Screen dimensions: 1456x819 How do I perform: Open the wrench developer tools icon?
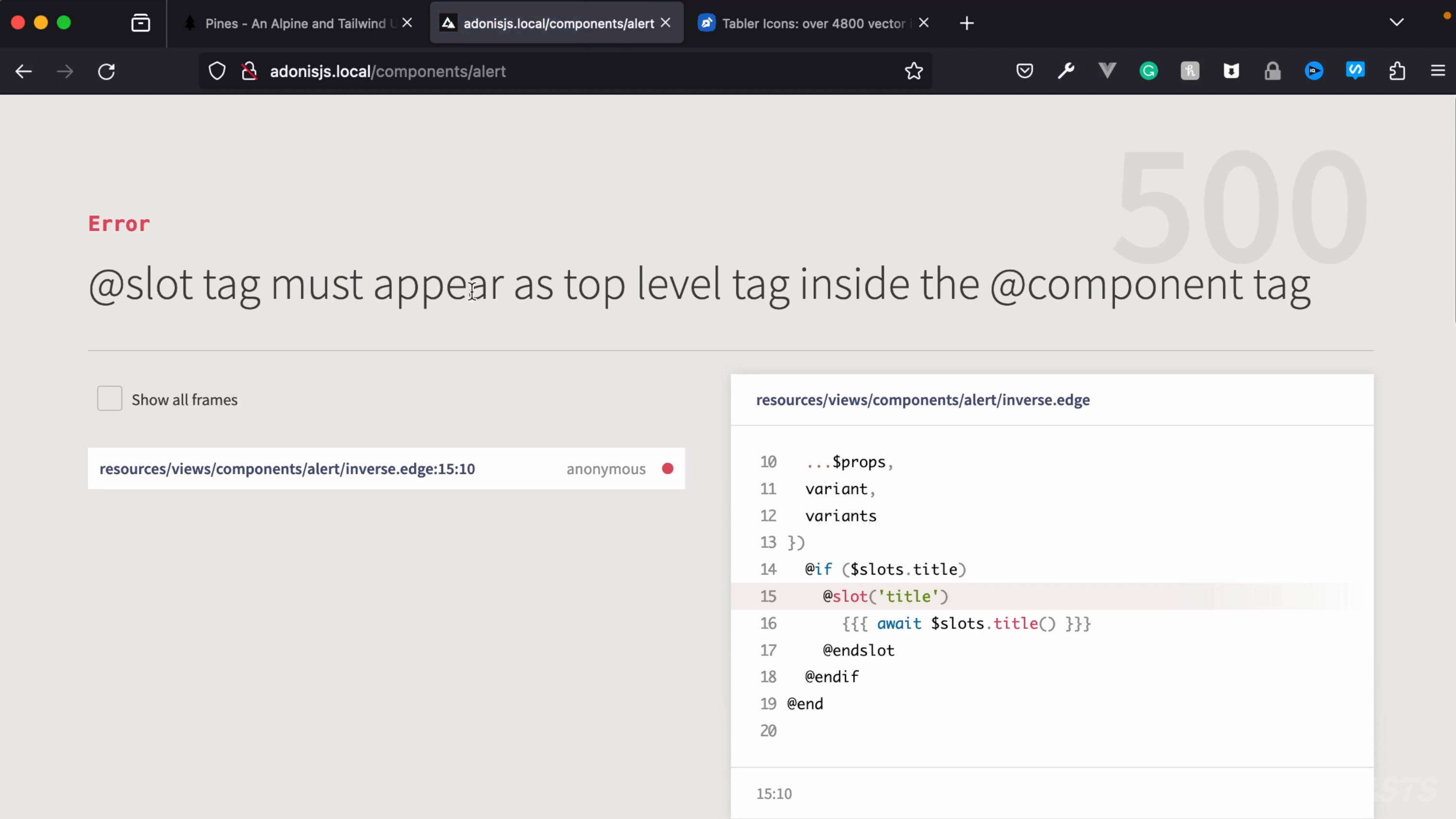tap(1066, 71)
